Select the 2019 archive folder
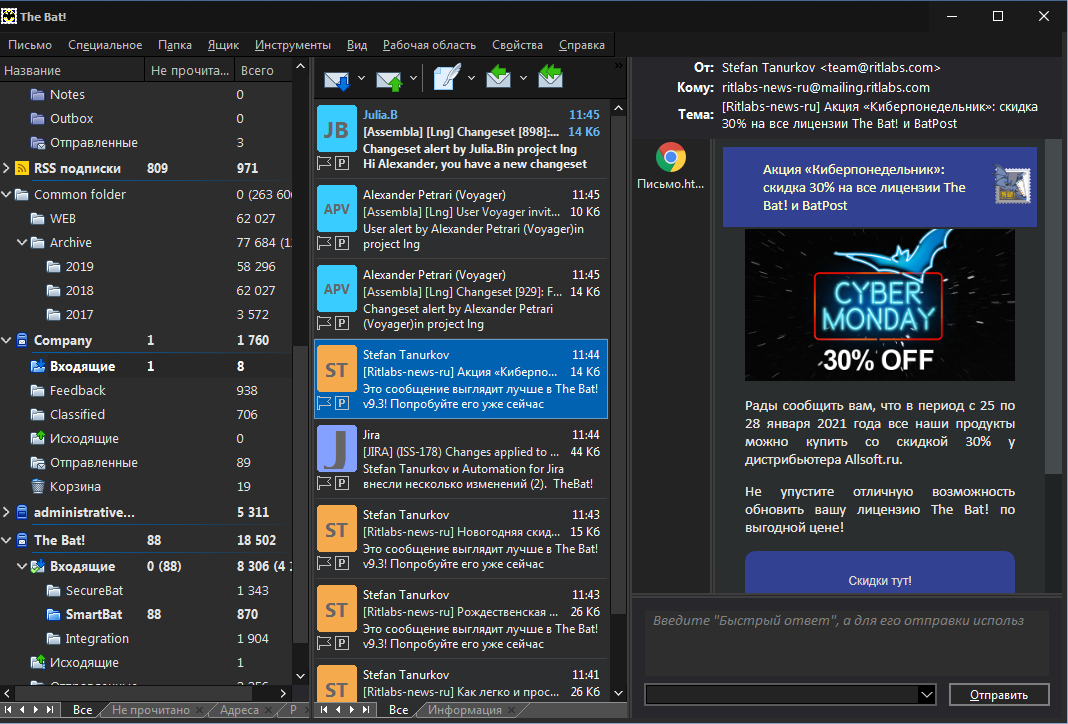The image size is (1068, 724). [x=80, y=266]
